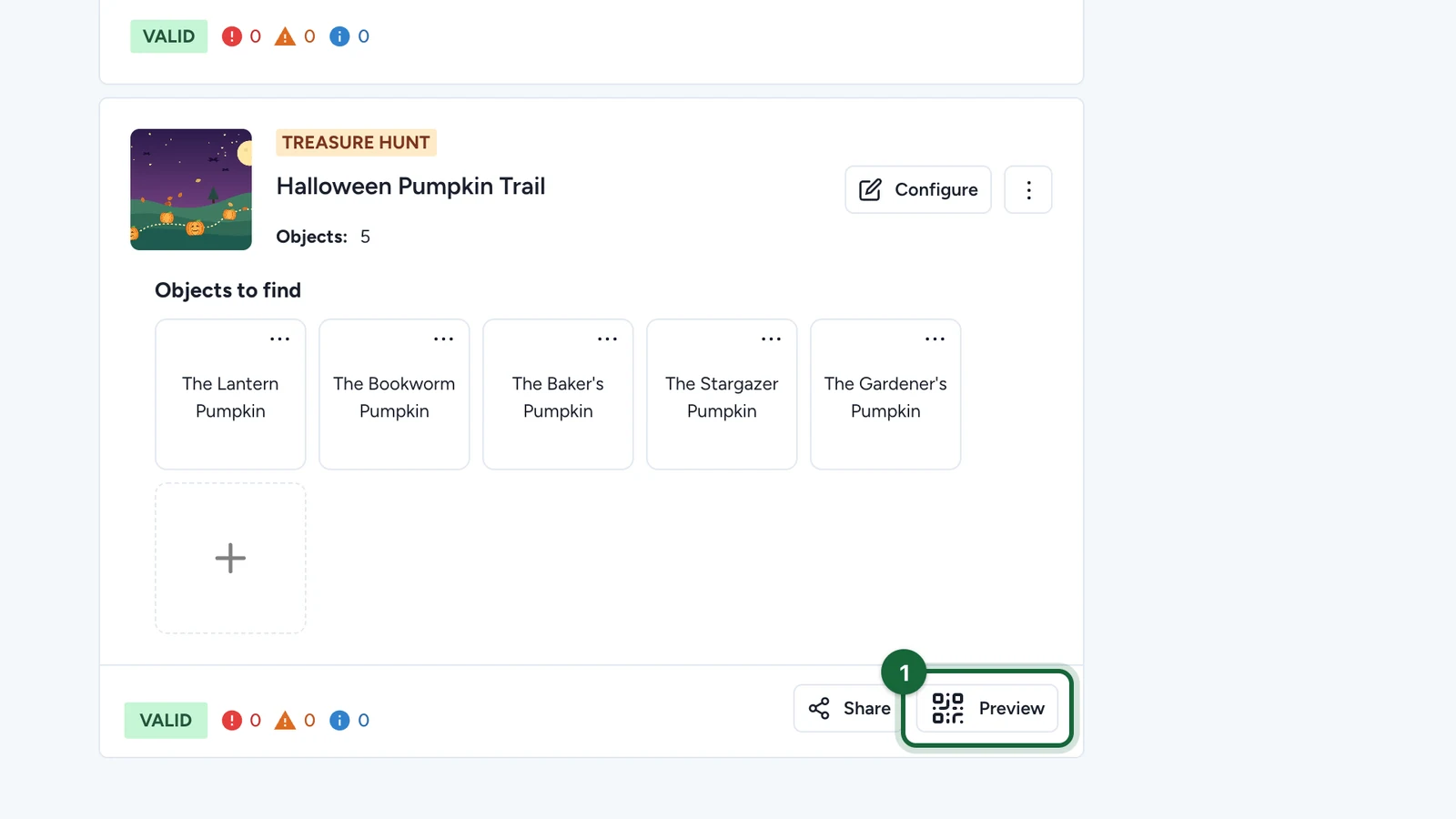1456x819 pixels.
Task: Add a new object with the plus tile
Action: [230, 558]
